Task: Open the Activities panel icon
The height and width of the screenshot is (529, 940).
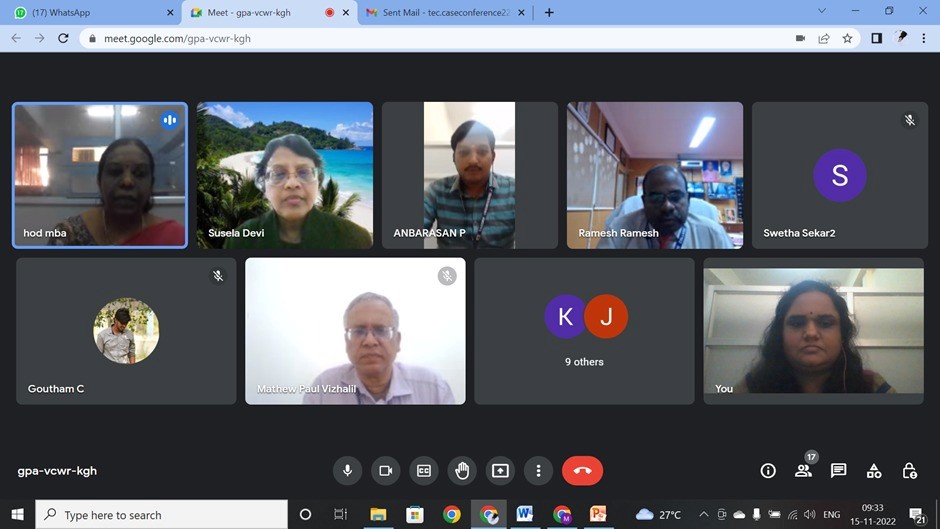Action: [874, 471]
